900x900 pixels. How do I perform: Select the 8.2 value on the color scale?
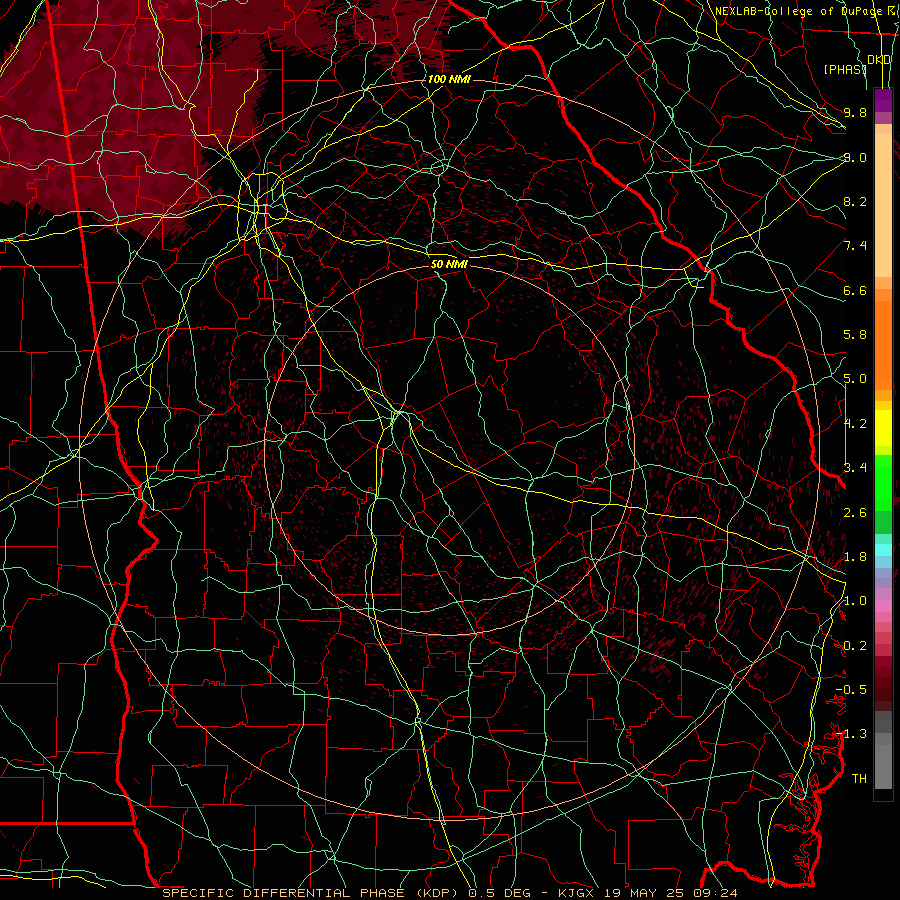pyautogui.click(x=855, y=201)
